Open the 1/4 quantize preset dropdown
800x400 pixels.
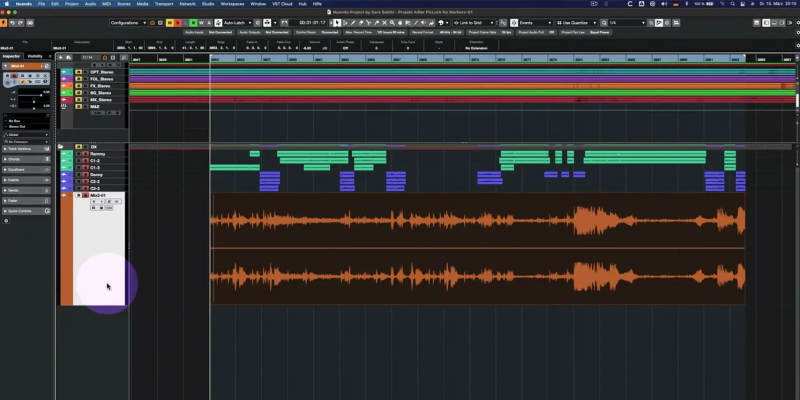pyautogui.click(x=627, y=22)
